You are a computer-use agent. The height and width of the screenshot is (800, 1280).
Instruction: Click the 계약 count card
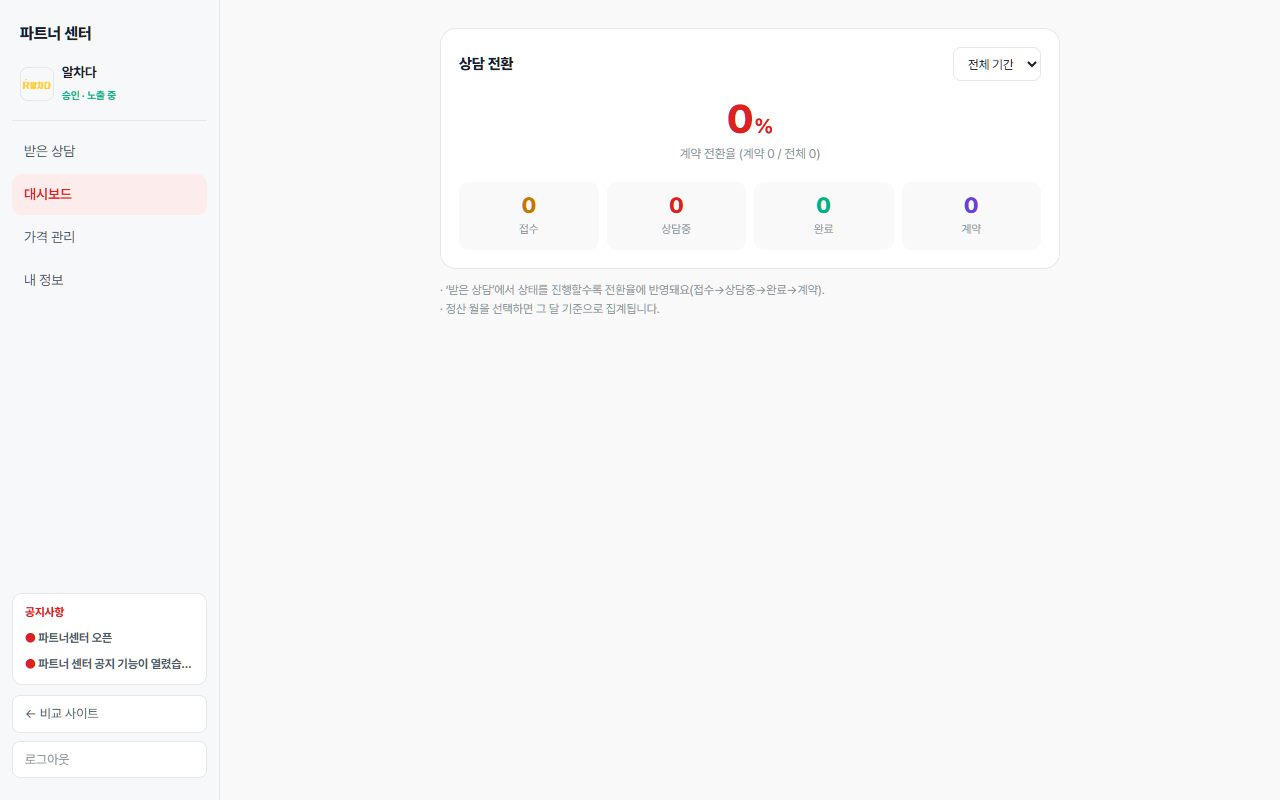[x=971, y=216]
